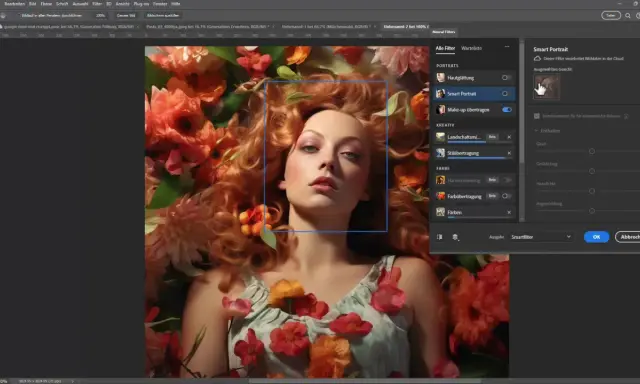Click the layers preview icon next to Ausgabe
Screen dimensions: 640x384
[x=455, y=237]
